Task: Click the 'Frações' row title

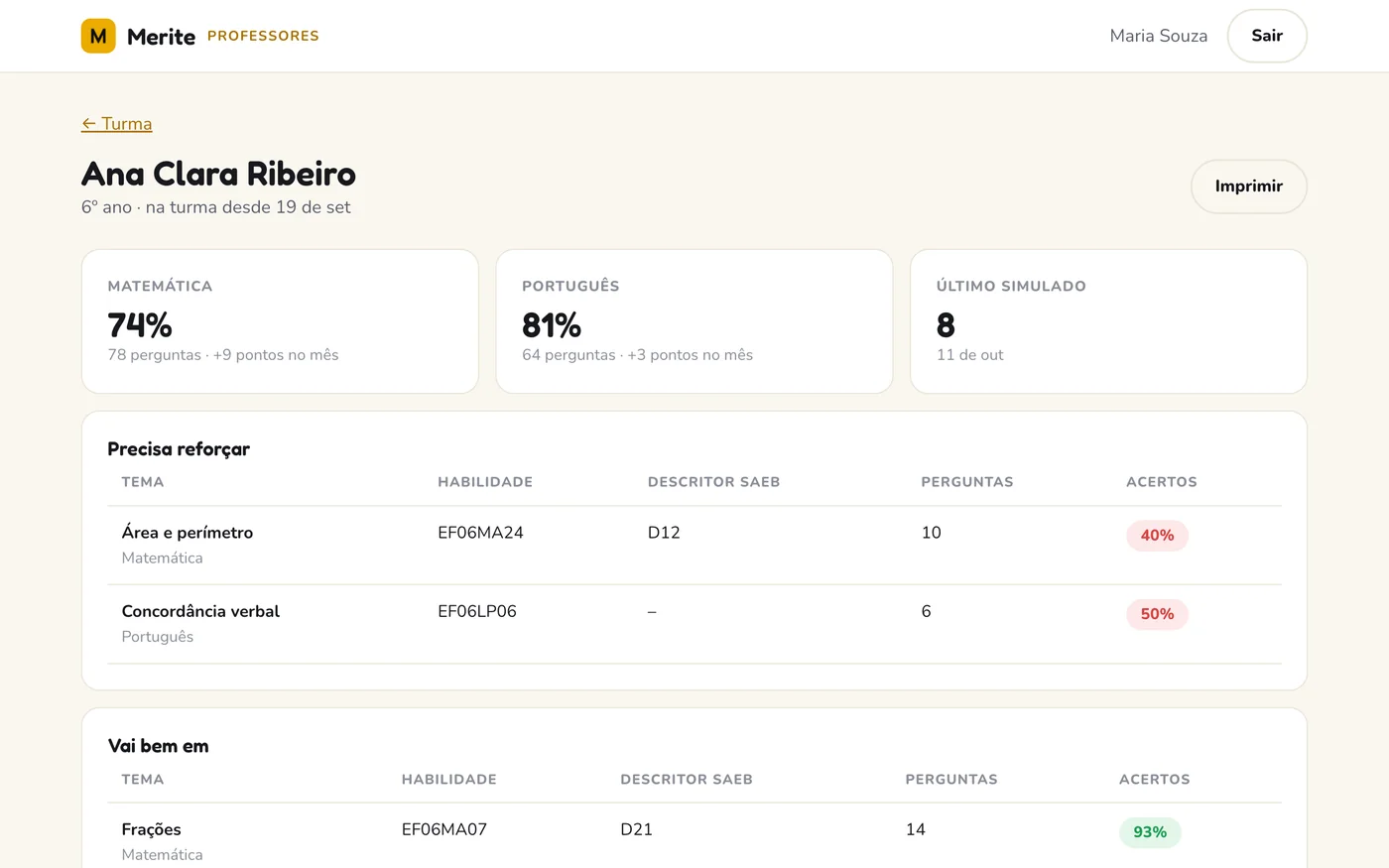Action: [152, 829]
